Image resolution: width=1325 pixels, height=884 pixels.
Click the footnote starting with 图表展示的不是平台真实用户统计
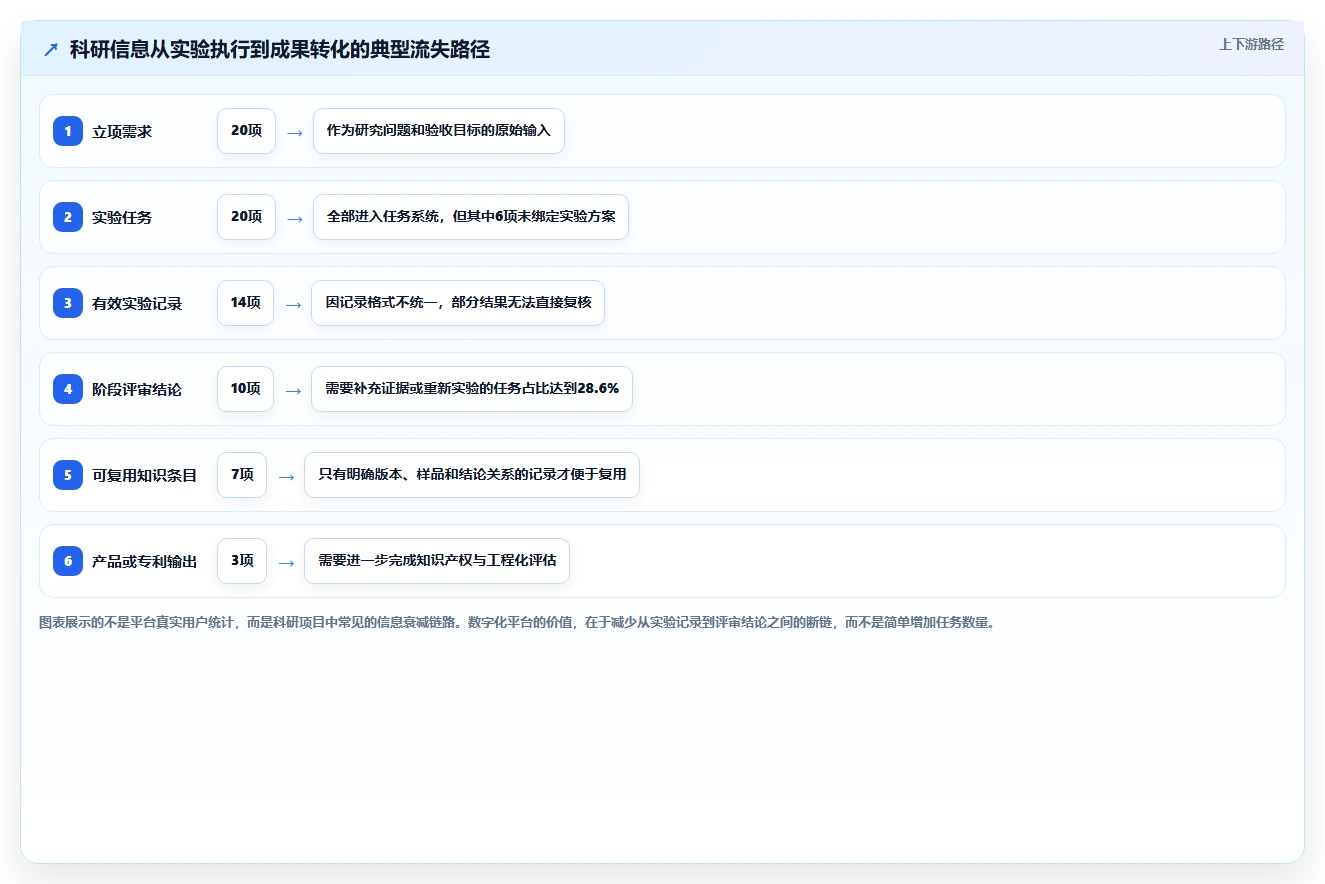(x=517, y=622)
